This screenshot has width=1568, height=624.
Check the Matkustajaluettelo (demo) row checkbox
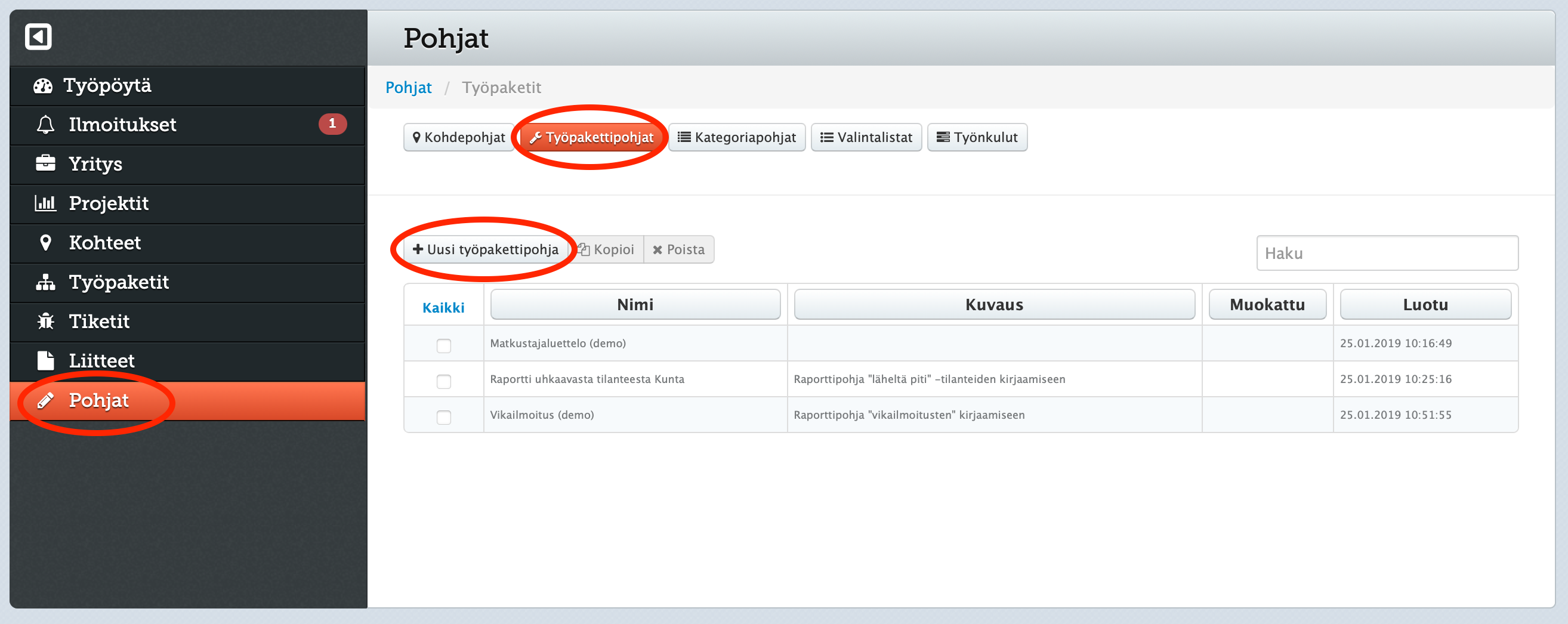444,346
